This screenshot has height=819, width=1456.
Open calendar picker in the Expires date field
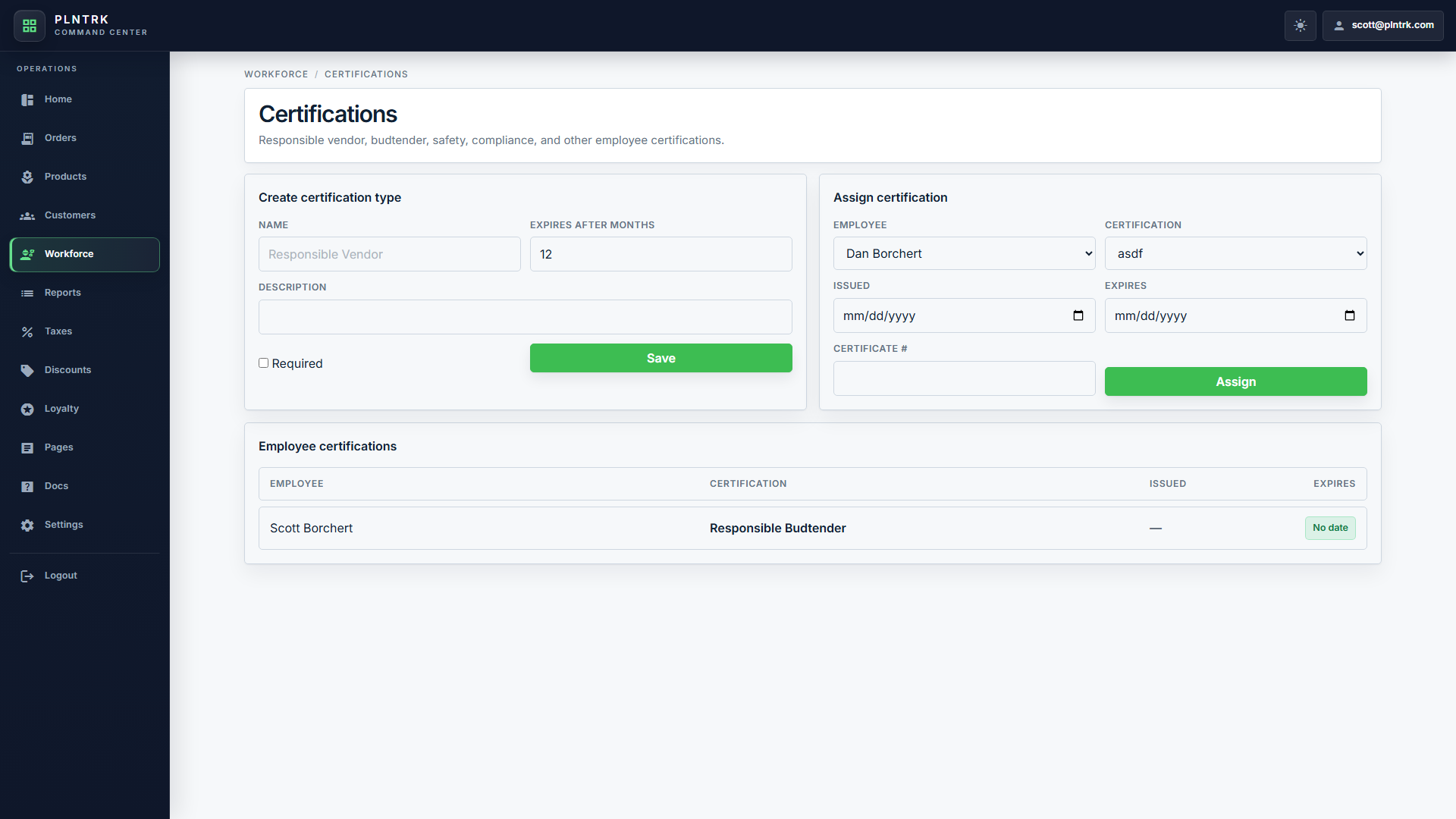(1350, 315)
